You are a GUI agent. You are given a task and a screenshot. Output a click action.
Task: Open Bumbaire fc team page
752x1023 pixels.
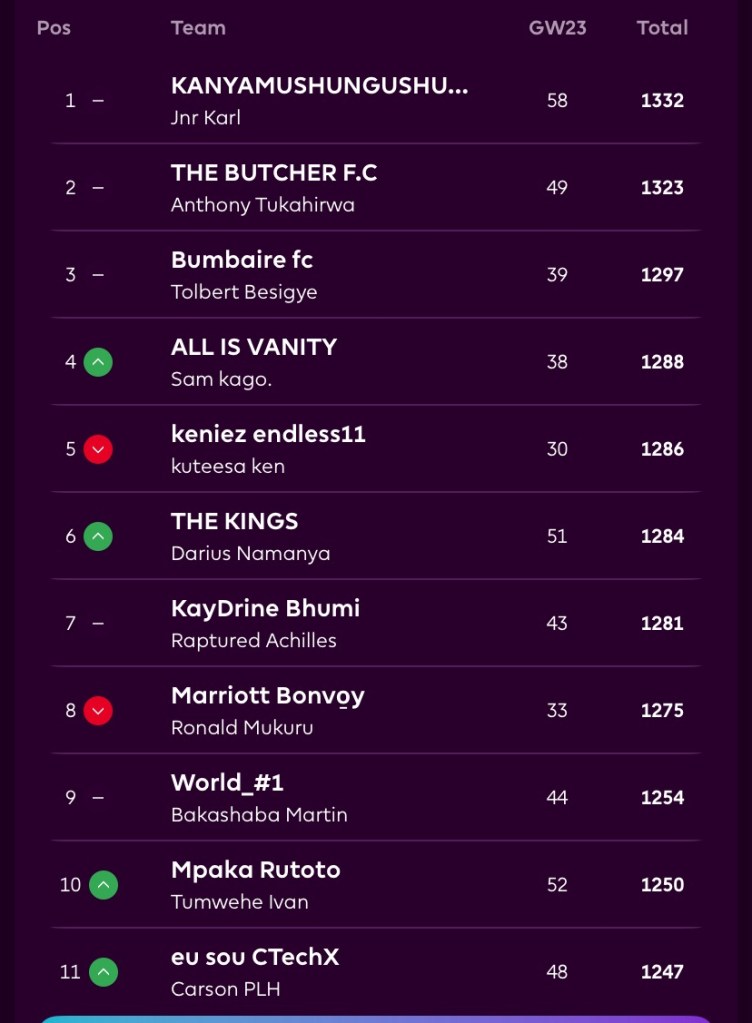[242, 260]
